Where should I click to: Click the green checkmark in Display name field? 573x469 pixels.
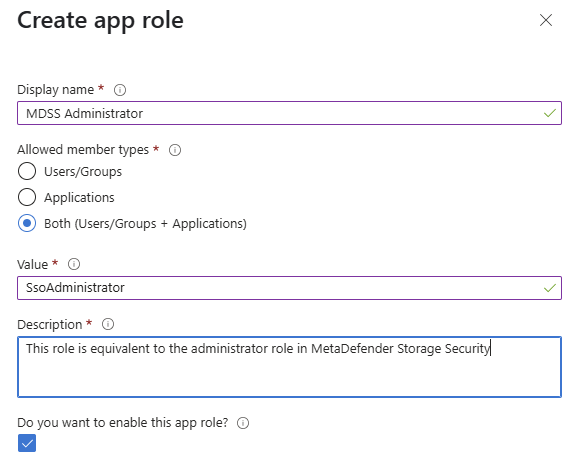(x=550, y=113)
